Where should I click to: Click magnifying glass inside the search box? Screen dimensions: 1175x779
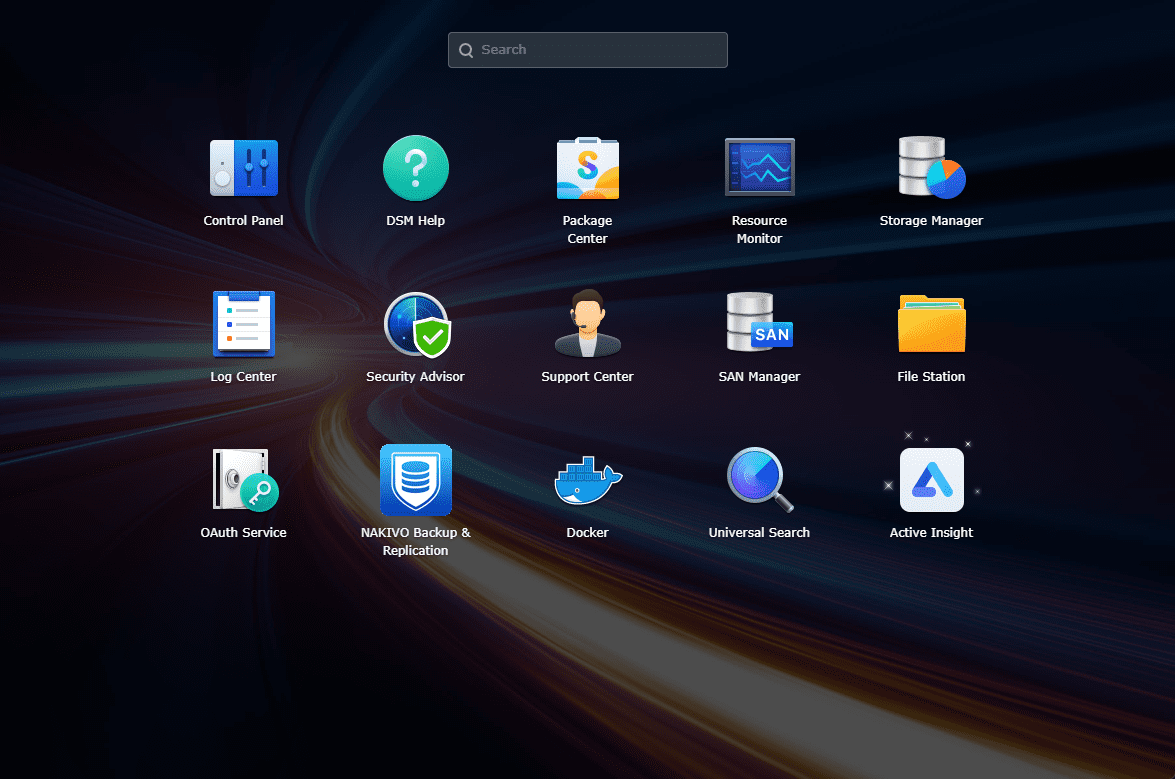point(466,50)
